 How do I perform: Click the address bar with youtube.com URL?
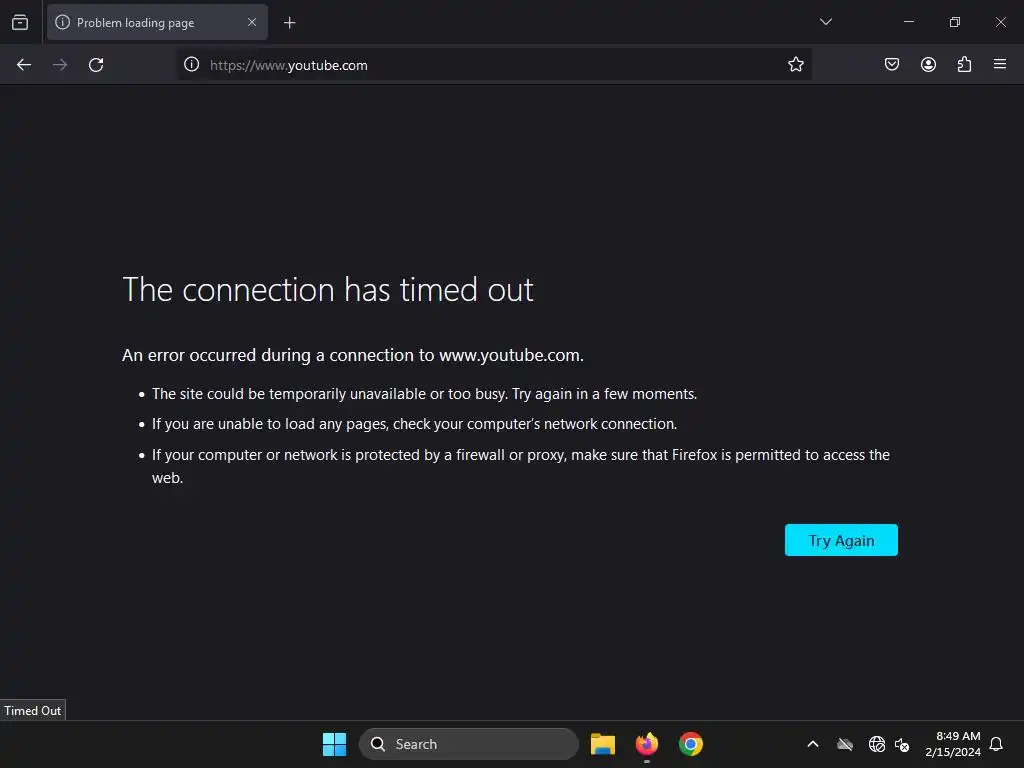[494, 65]
